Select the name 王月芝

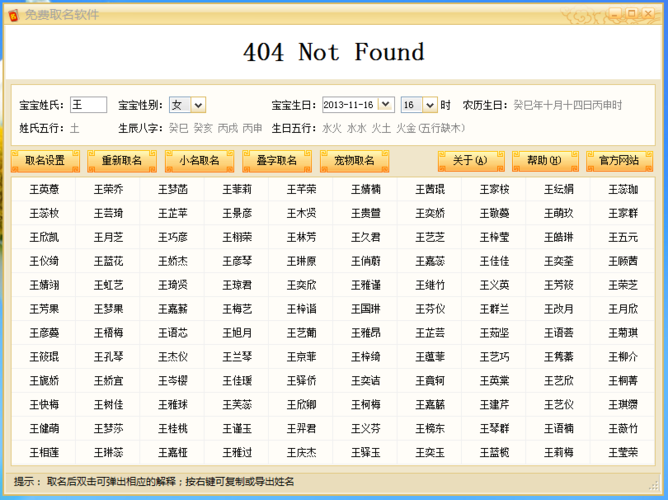coord(108,237)
